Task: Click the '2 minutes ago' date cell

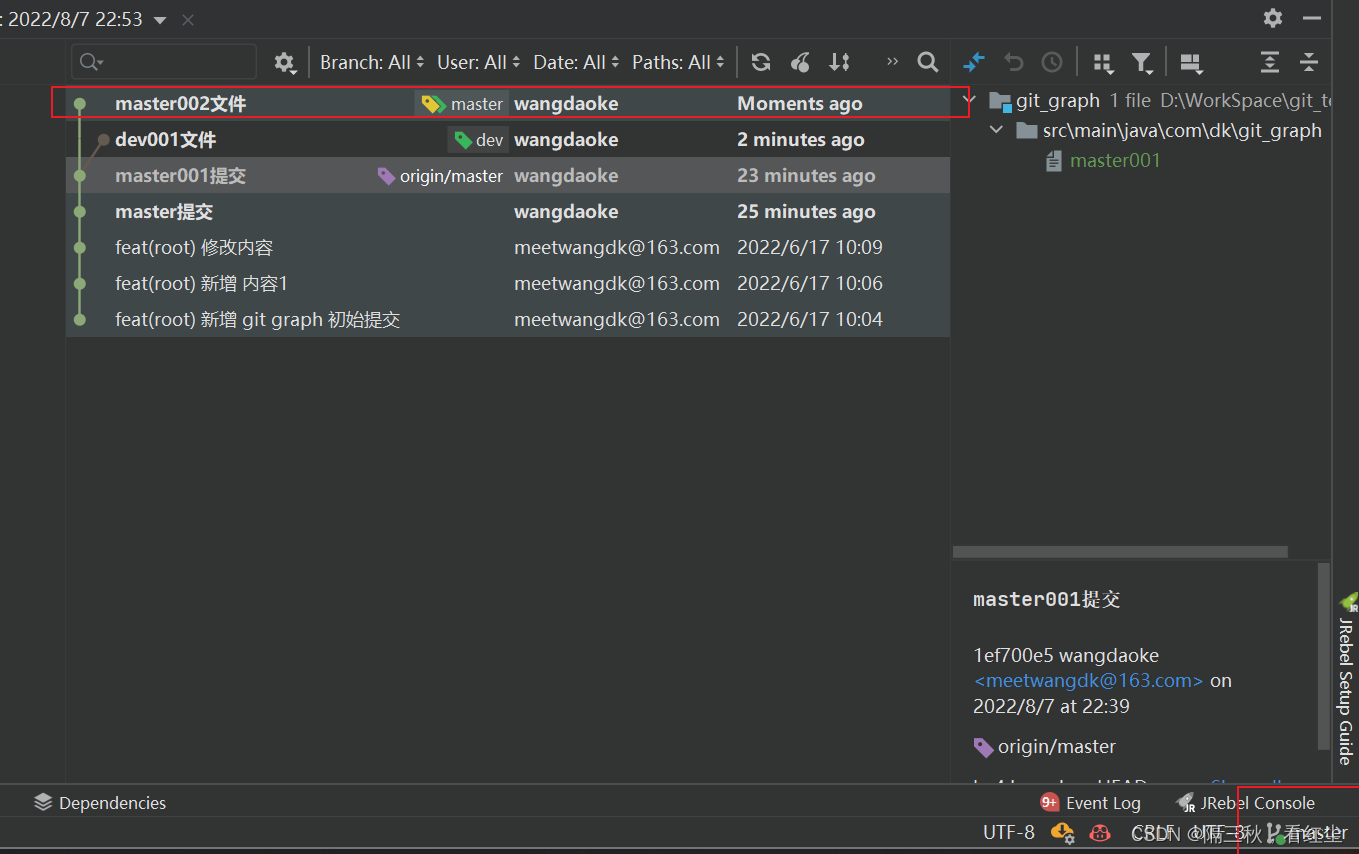Action: tap(801, 140)
